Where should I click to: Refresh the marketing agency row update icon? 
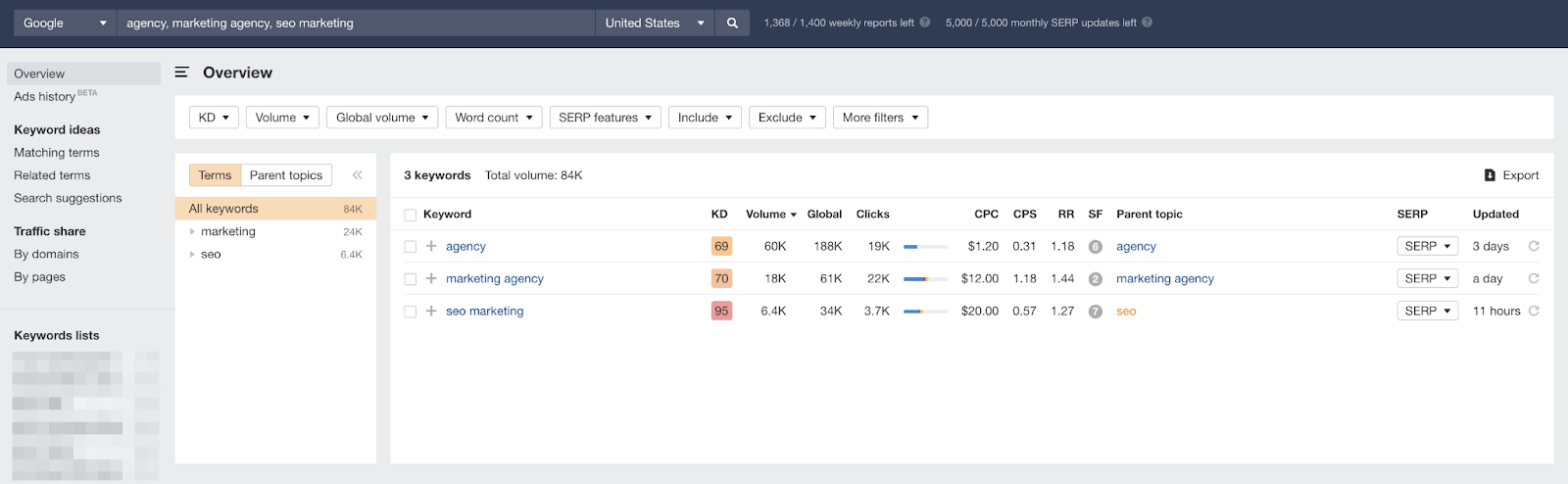pyautogui.click(x=1534, y=278)
